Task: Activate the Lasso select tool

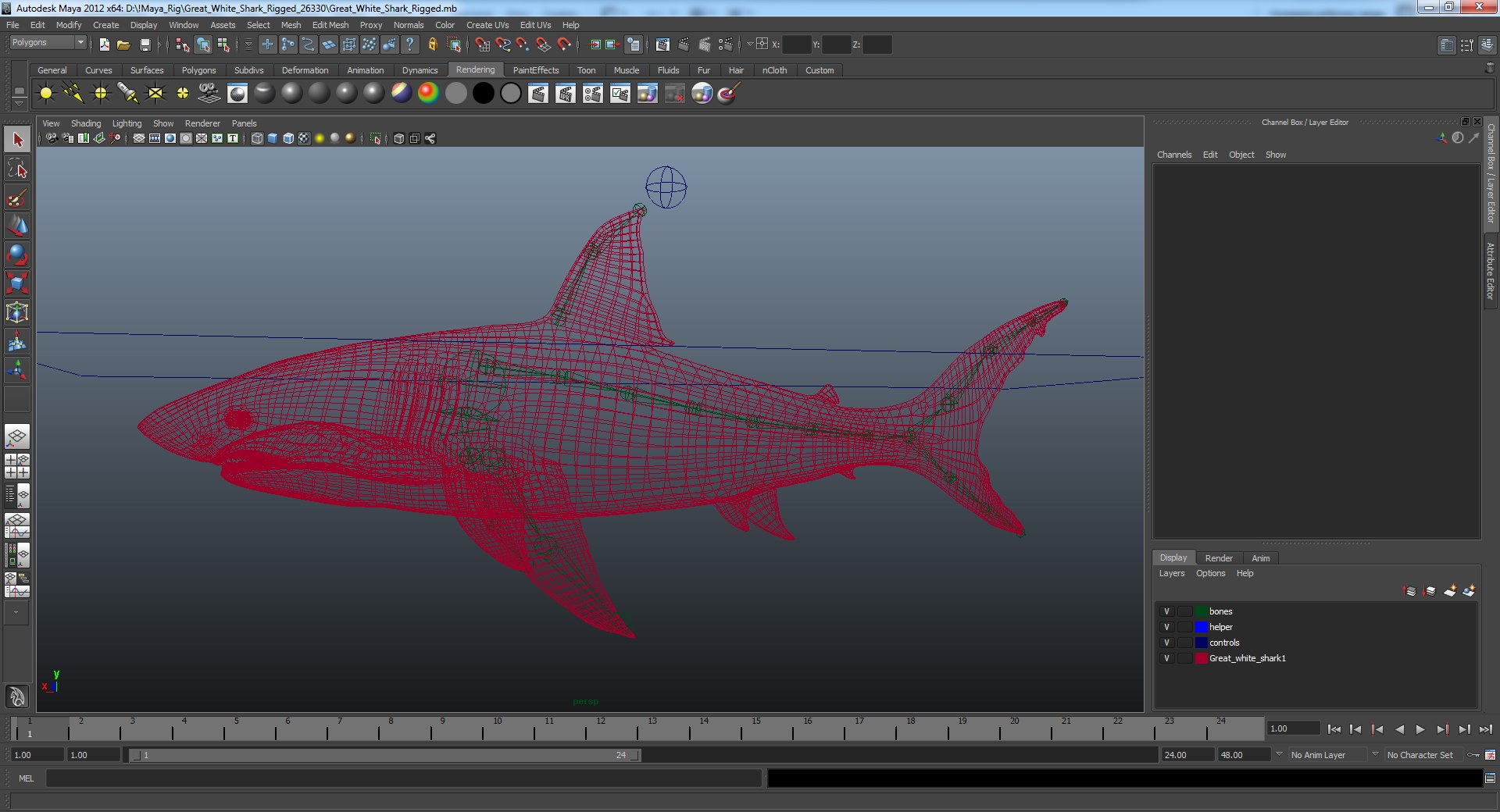Action: pyautogui.click(x=17, y=169)
